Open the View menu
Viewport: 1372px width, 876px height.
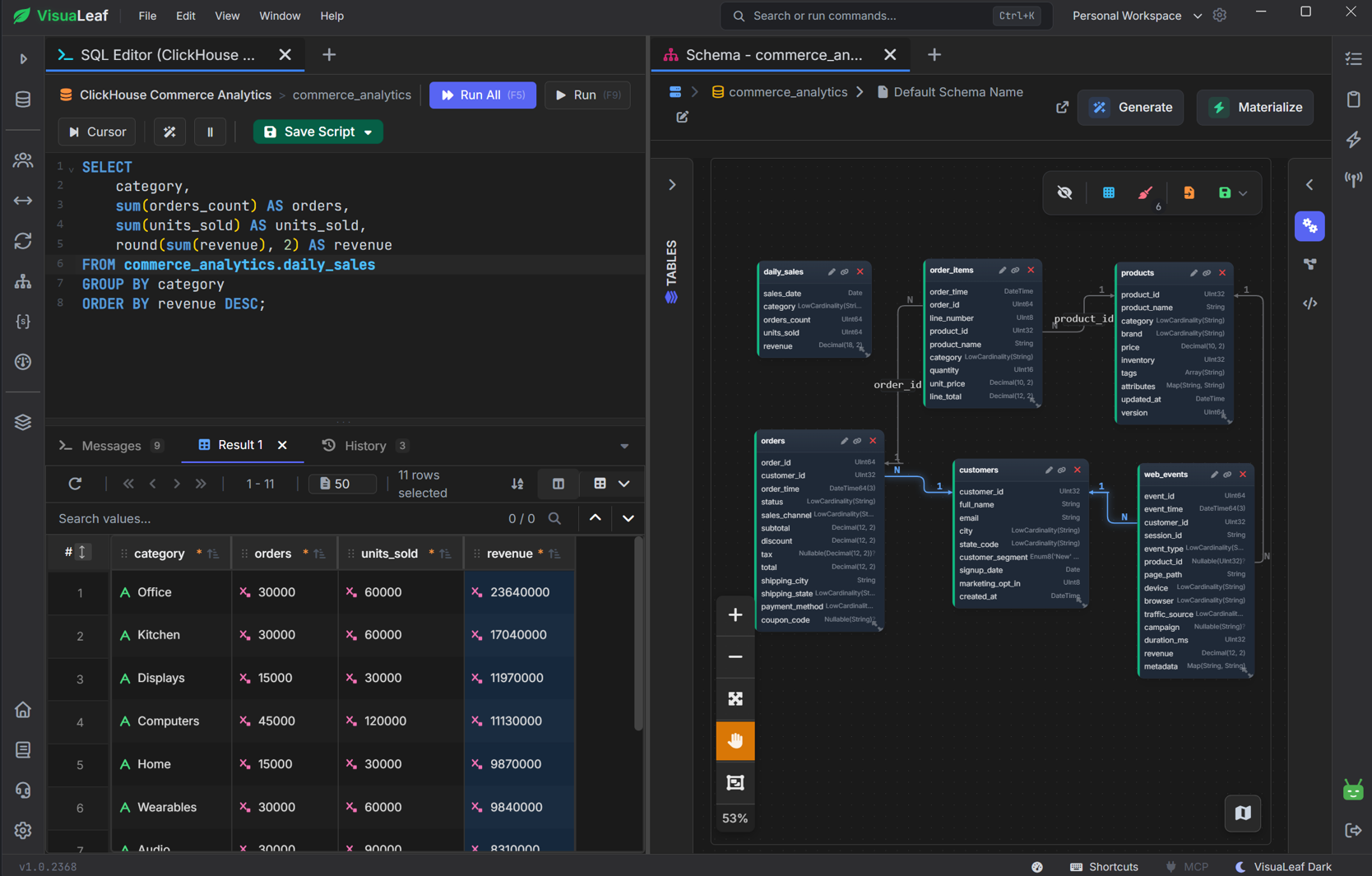click(x=227, y=16)
